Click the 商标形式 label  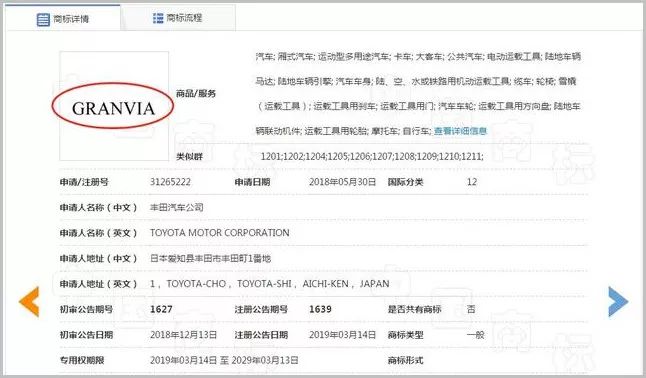click(405, 360)
